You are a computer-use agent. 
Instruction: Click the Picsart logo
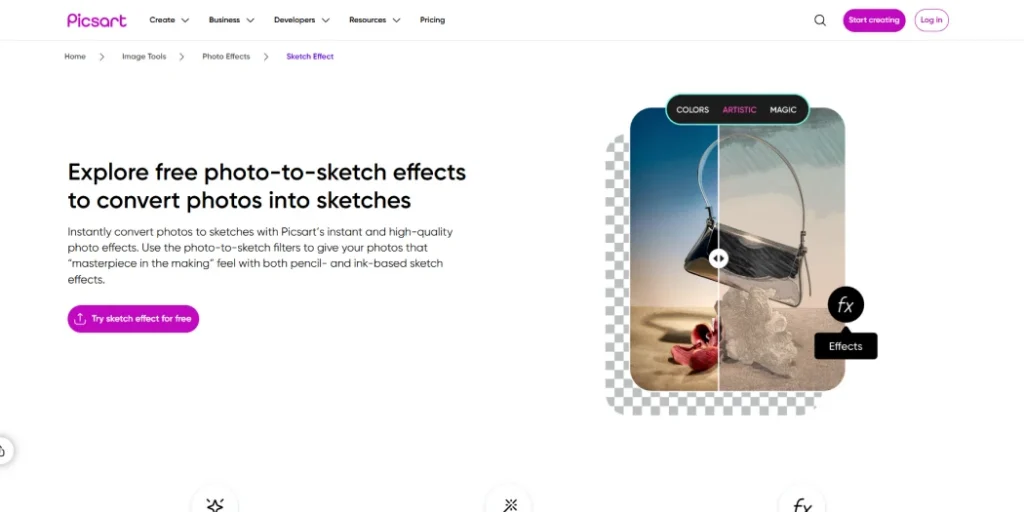click(x=95, y=20)
